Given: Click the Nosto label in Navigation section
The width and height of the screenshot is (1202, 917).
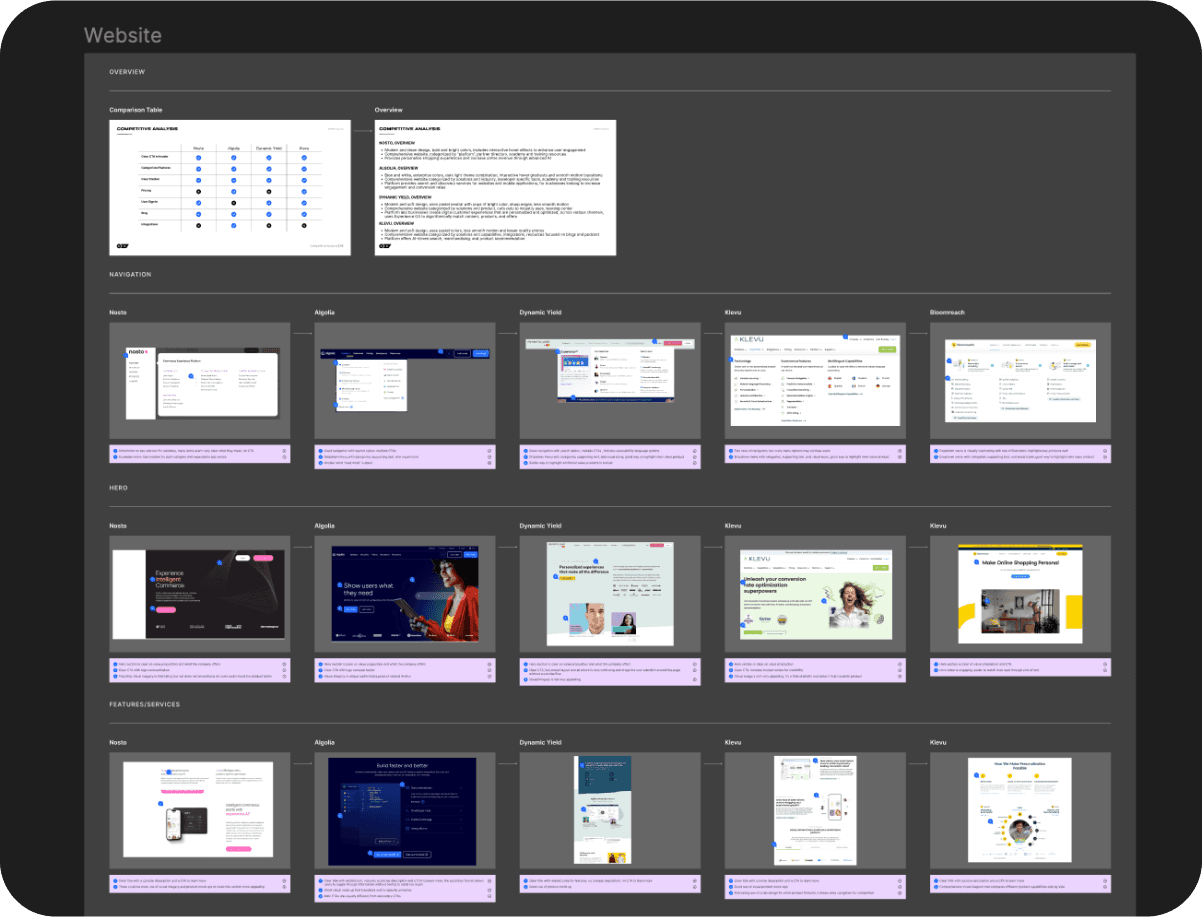Looking at the screenshot, I should [117, 312].
